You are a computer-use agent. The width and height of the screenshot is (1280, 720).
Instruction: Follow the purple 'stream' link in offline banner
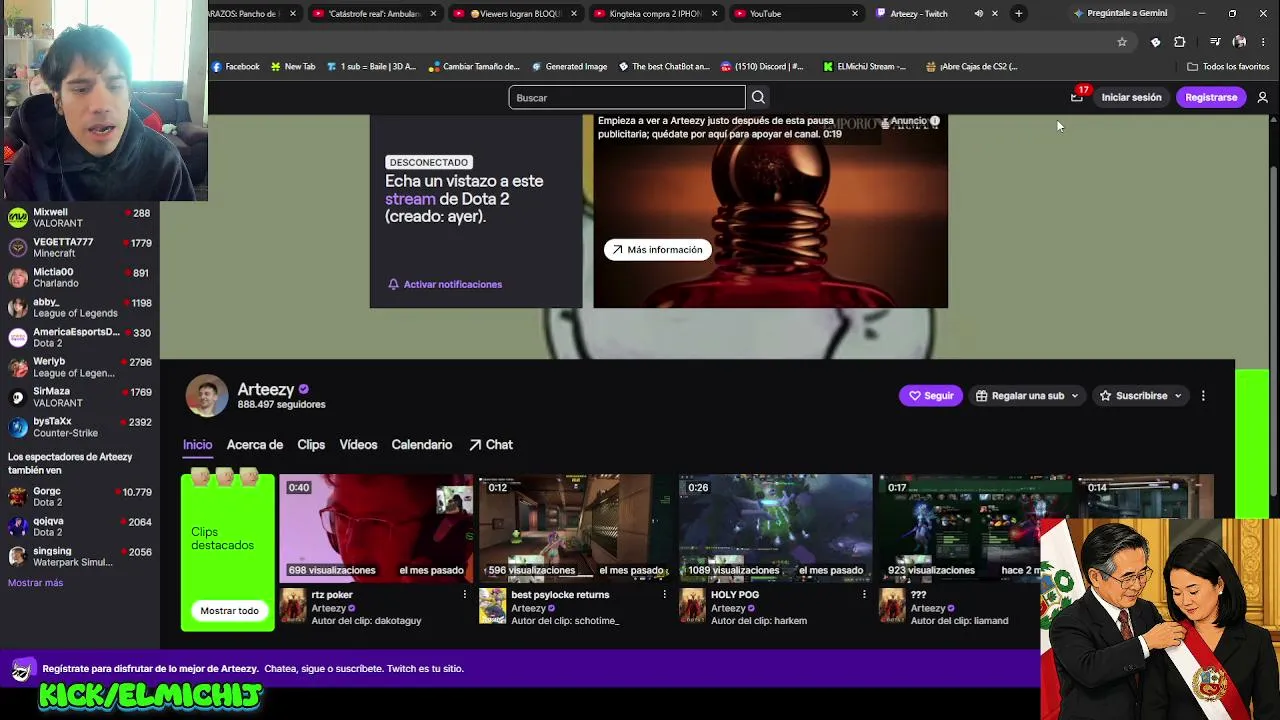(x=410, y=199)
